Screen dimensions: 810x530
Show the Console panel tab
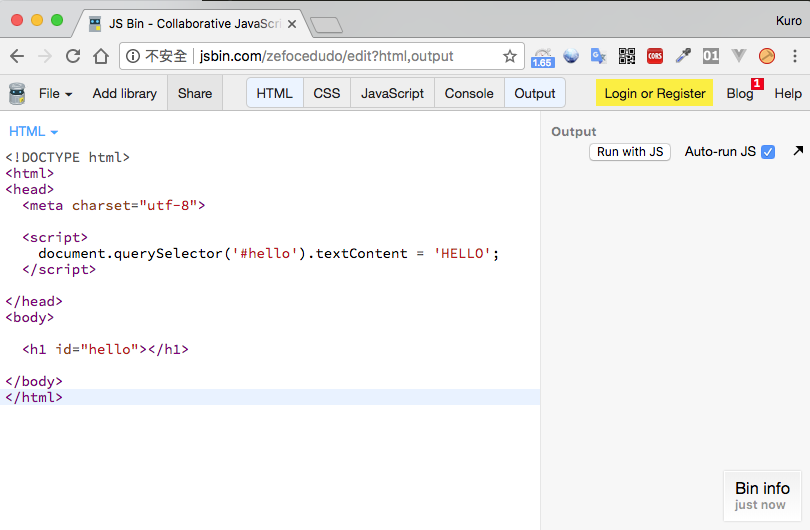pos(469,93)
